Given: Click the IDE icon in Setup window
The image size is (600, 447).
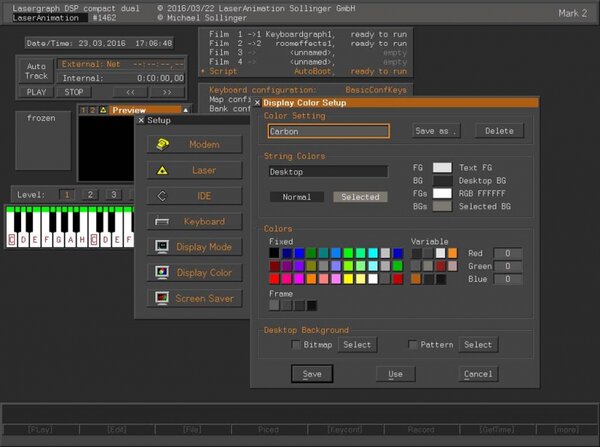Looking at the screenshot, I should (x=162, y=196).
